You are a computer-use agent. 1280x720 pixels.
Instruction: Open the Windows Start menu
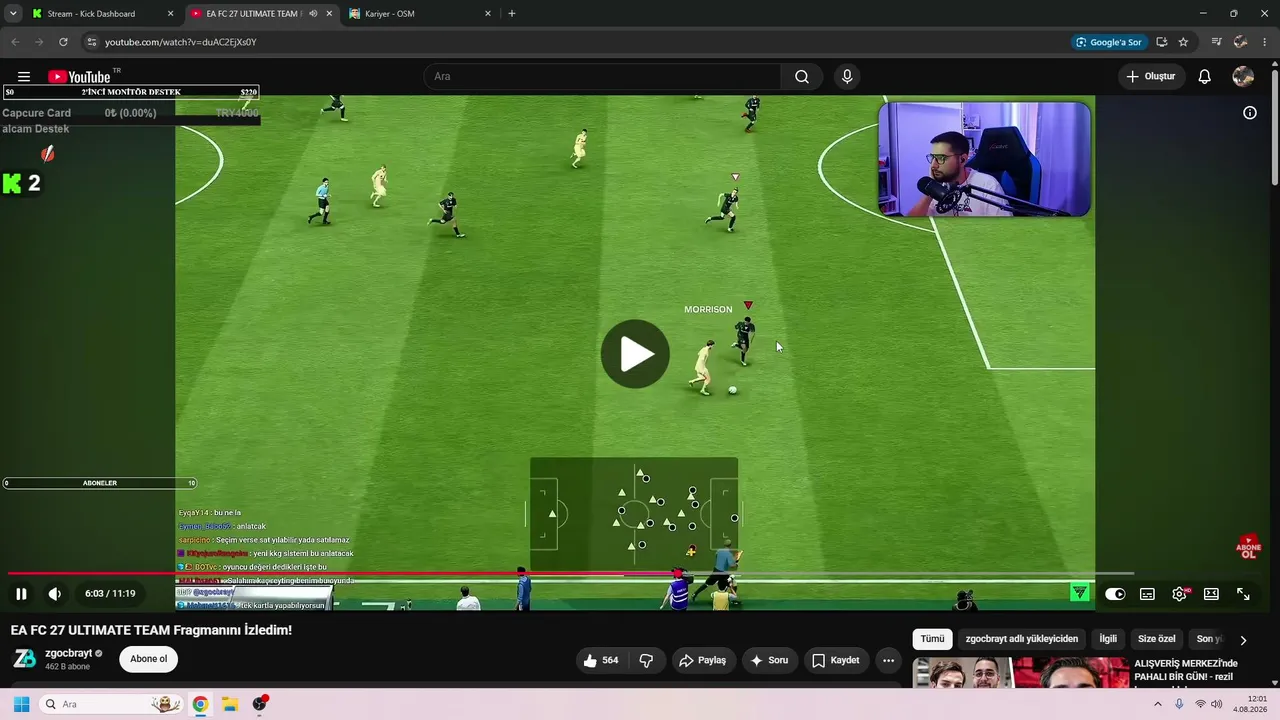tap(21, 704)
